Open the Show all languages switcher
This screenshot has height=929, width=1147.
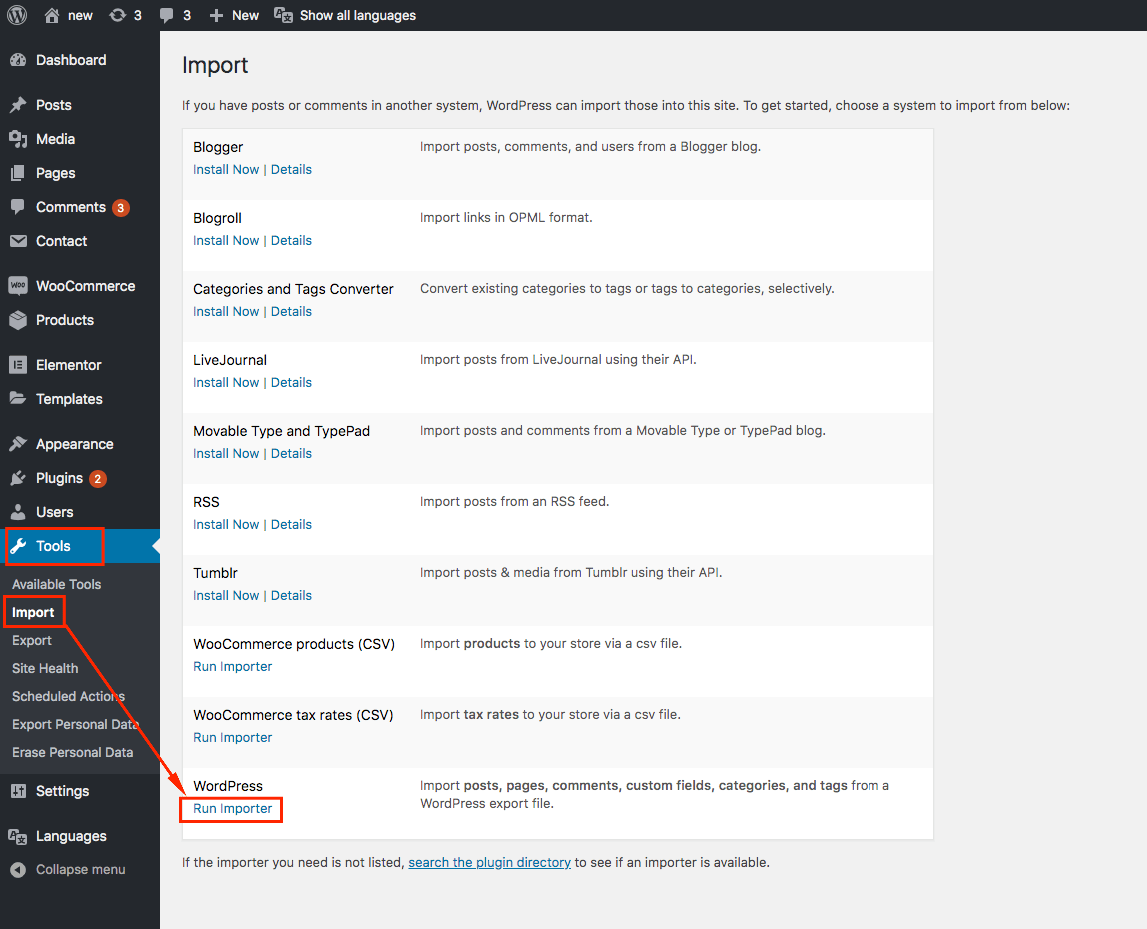coord(345,15)
